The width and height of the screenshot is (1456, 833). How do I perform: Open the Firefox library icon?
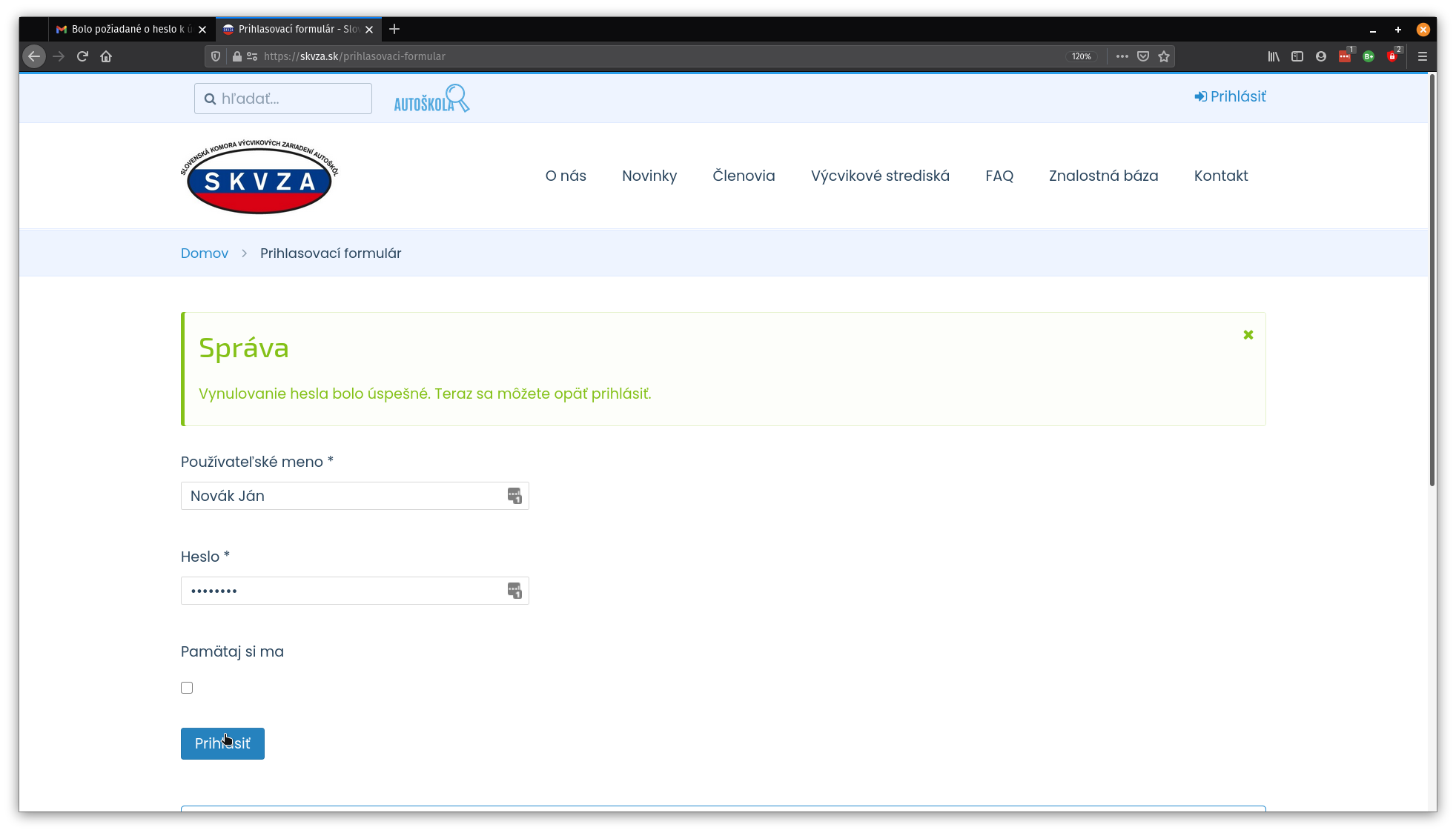tap(1274, 56)
